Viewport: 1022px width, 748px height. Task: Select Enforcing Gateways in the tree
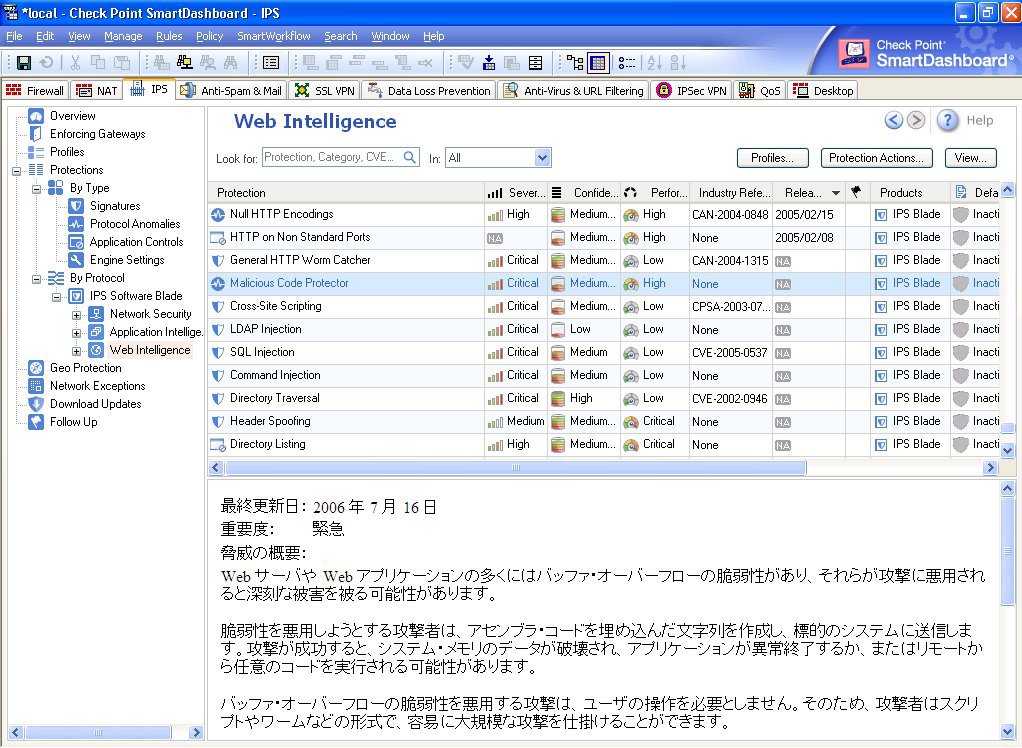point(98,134)
